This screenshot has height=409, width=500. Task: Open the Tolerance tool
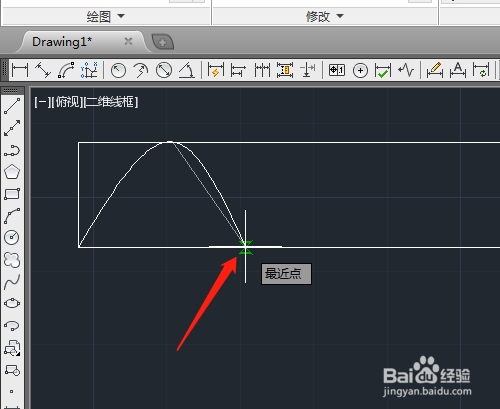tap(337, 70)
